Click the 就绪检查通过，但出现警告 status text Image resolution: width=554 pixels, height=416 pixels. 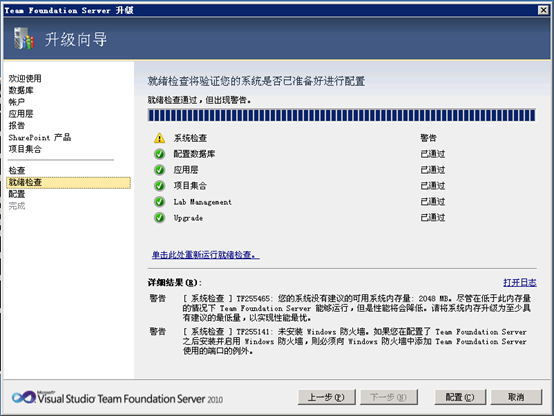[200, 100]
